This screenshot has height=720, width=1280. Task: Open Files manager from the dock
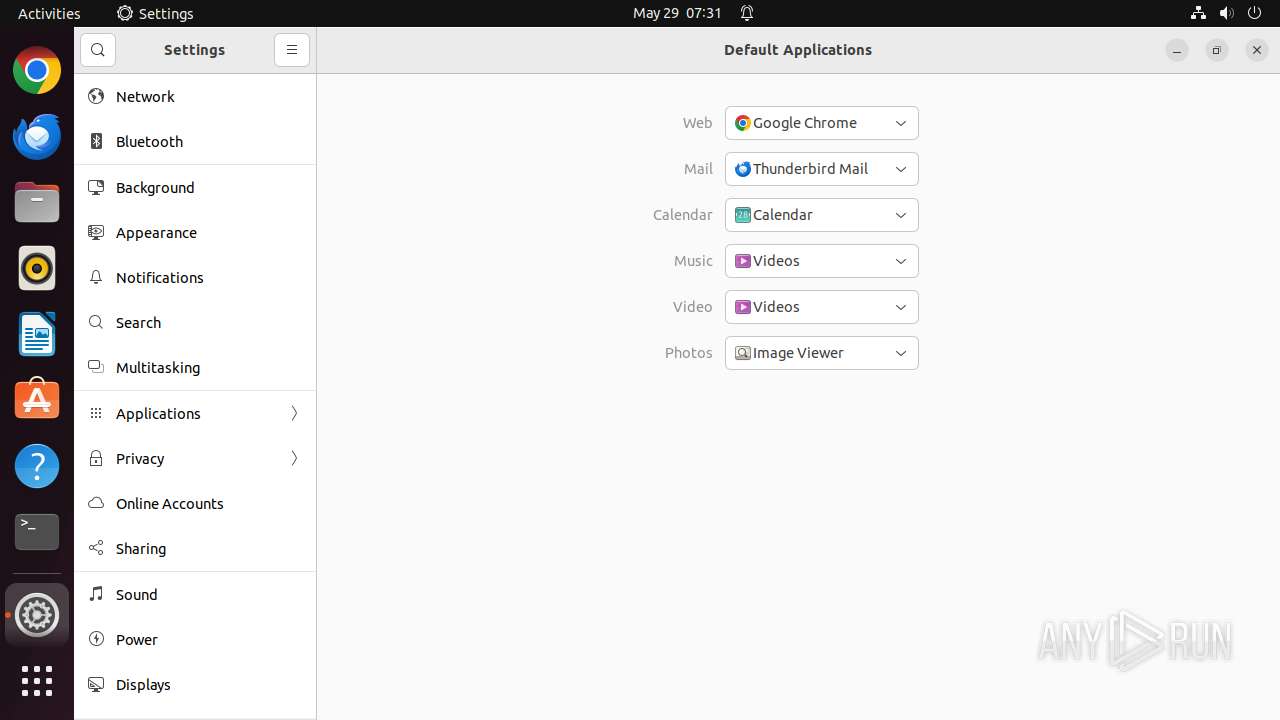(37, 203)
